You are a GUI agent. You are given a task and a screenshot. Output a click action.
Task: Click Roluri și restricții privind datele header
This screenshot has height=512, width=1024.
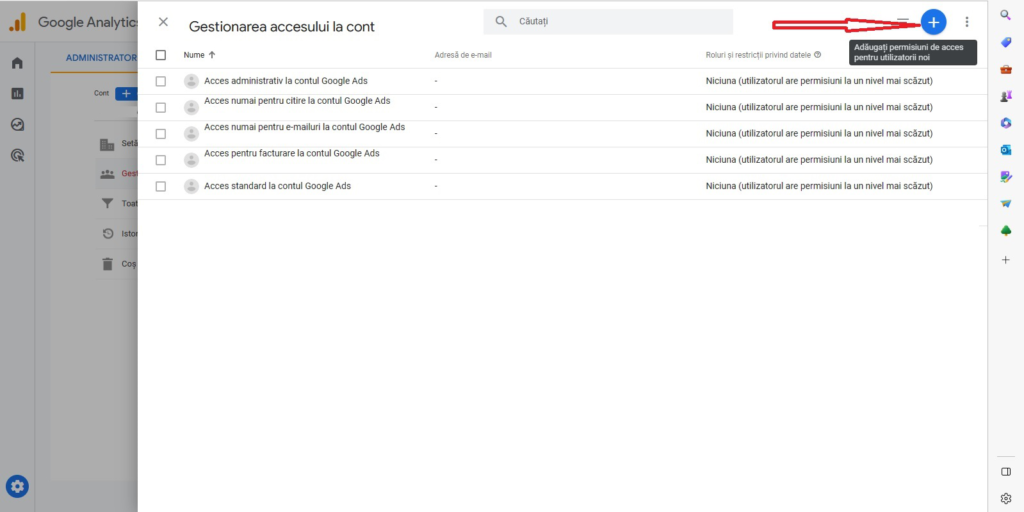pos(758,55)
